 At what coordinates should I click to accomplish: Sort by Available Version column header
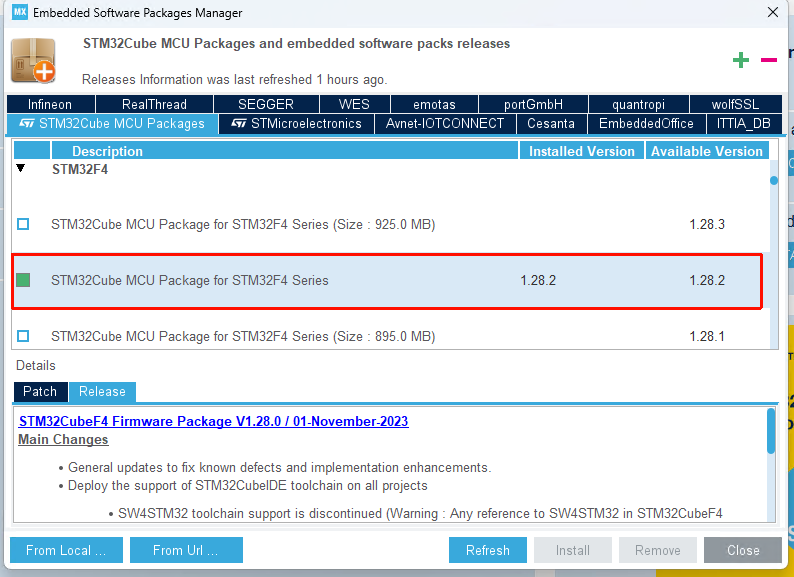(706, 151)
